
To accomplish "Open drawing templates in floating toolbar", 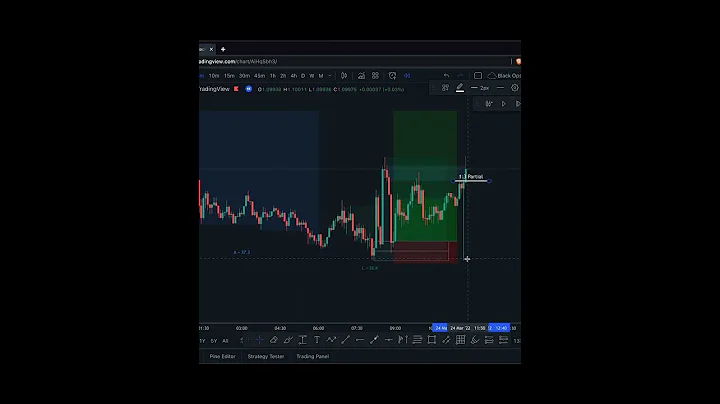I will (x=445, y=88).
